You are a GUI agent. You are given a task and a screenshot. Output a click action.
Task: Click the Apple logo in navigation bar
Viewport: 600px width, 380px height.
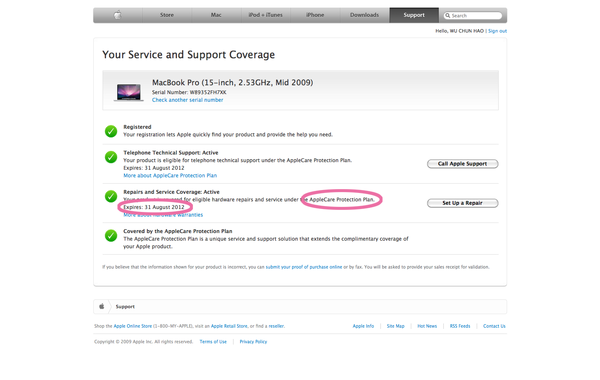click(x=118, y=15)
